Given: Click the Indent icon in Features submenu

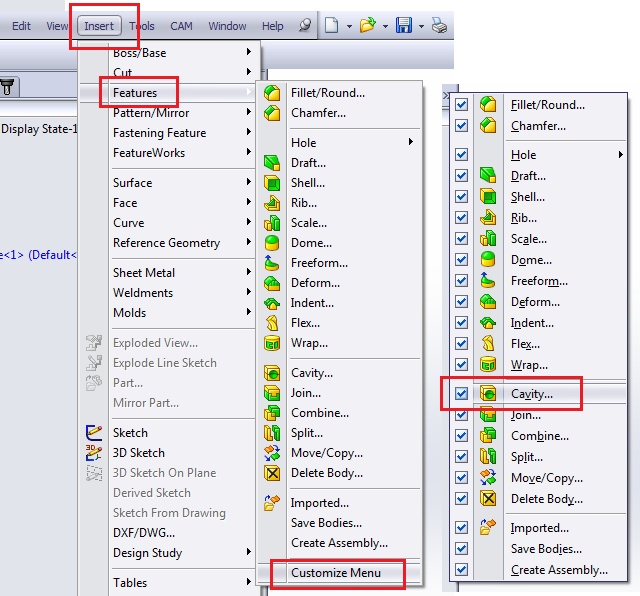Looking at the screenshot, I should (x=272, y=303).
